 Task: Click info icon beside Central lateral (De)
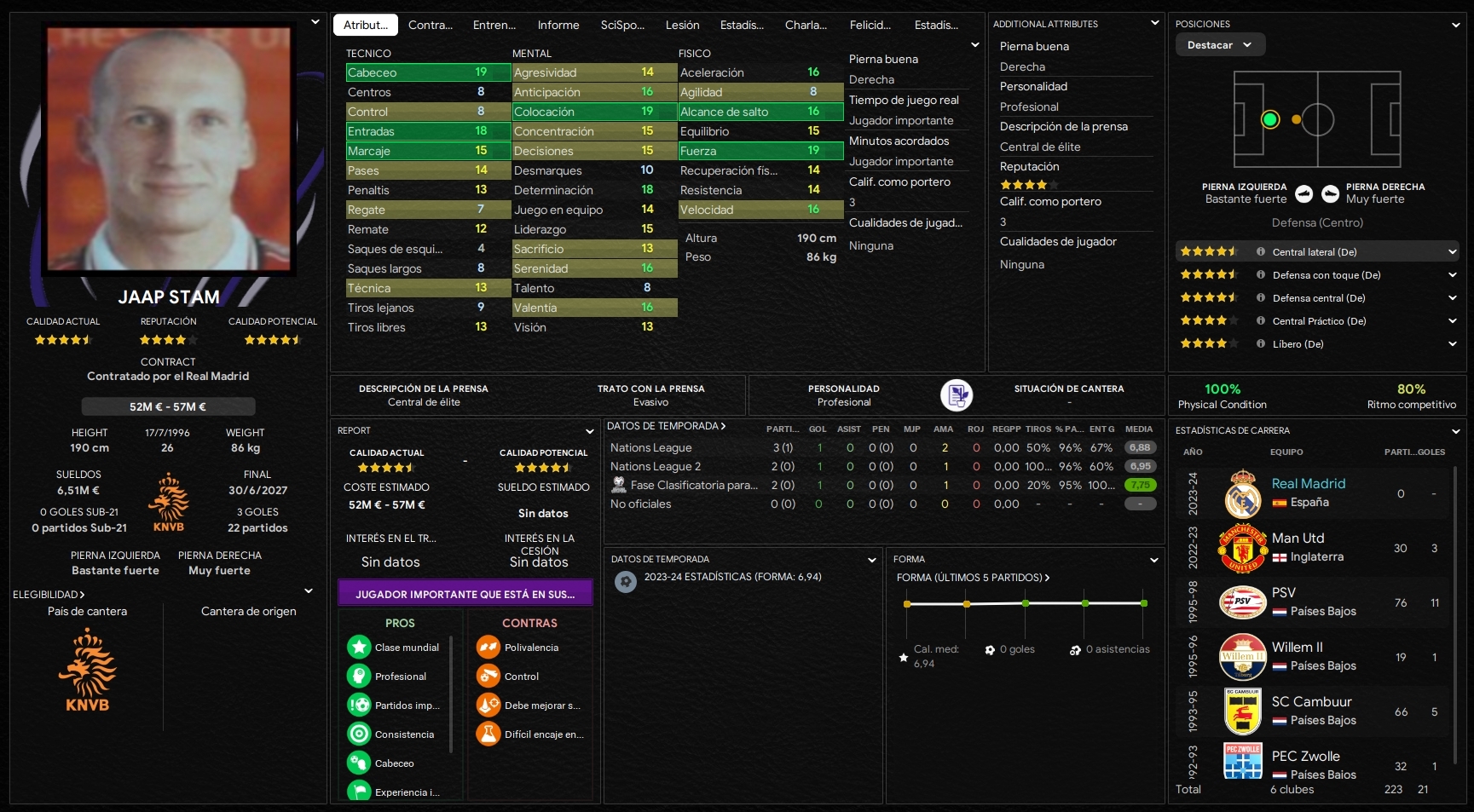1260,252
